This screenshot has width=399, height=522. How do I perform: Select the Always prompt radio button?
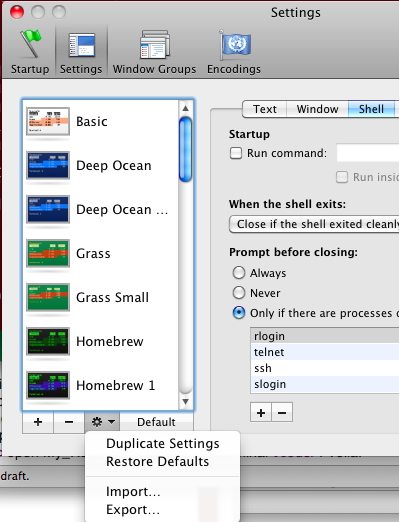(x=239, y=273)
